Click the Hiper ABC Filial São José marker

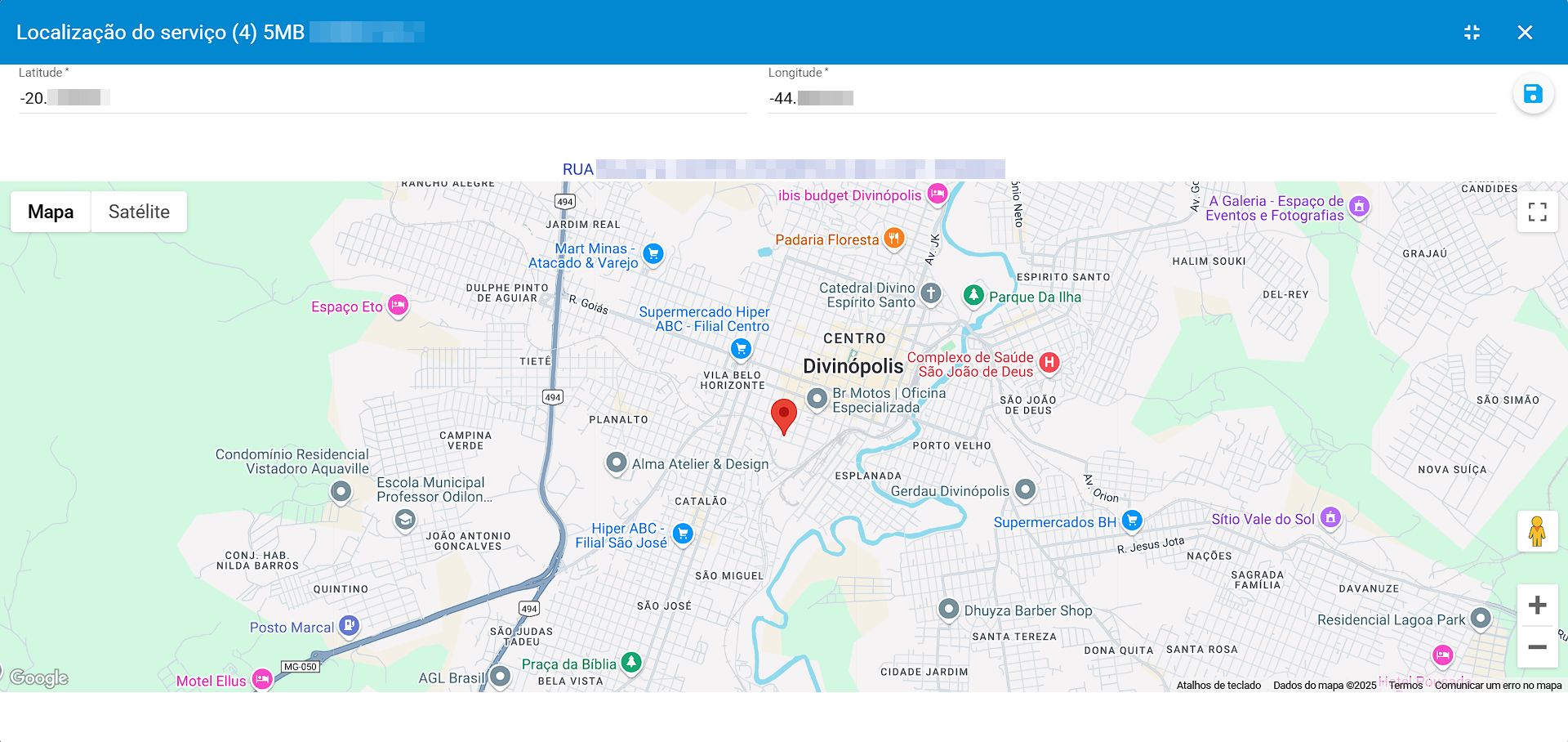tap(683, 534)
